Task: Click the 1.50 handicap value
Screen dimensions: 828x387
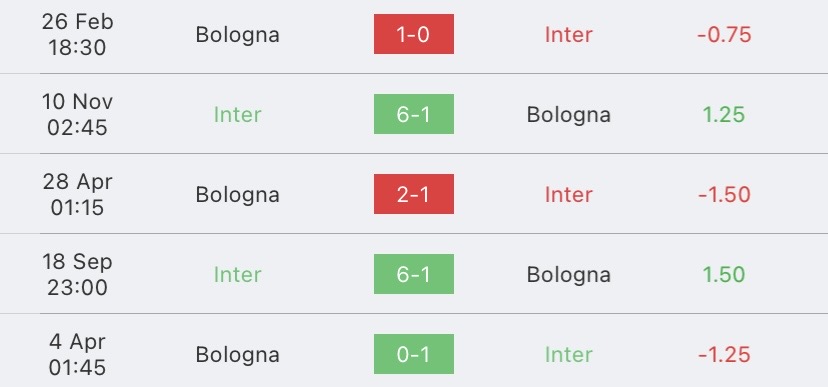Action: pos(724,275)
